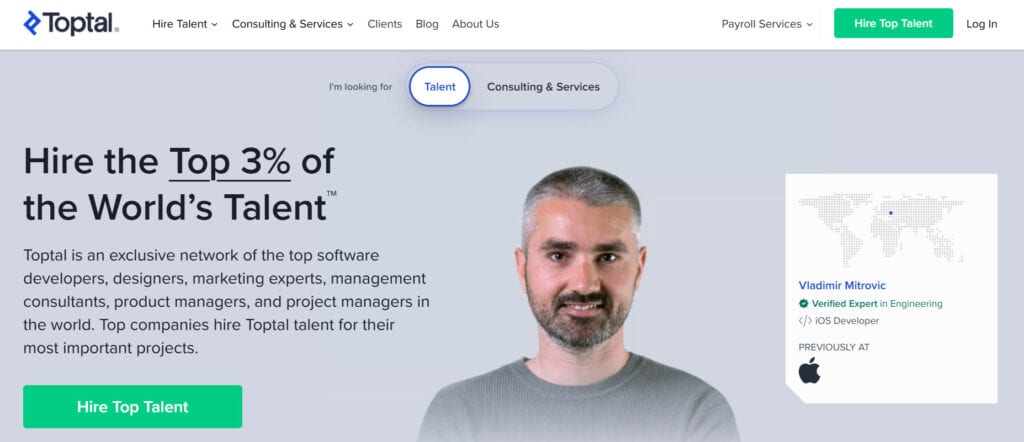Viewport: 1024px width, 442px height.
Task: Expand the Hire Talent dropdown menu
Action: 185,24
